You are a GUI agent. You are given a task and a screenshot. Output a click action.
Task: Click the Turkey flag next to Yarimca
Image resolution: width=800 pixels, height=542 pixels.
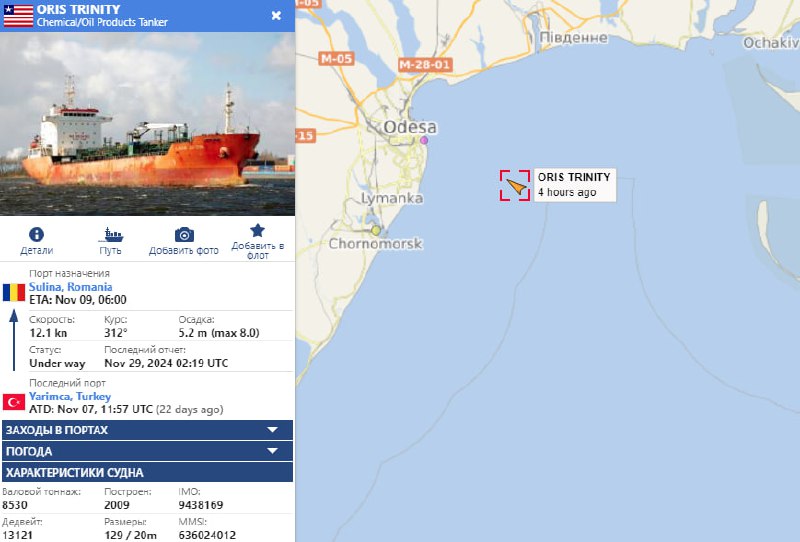coord(14,402)
